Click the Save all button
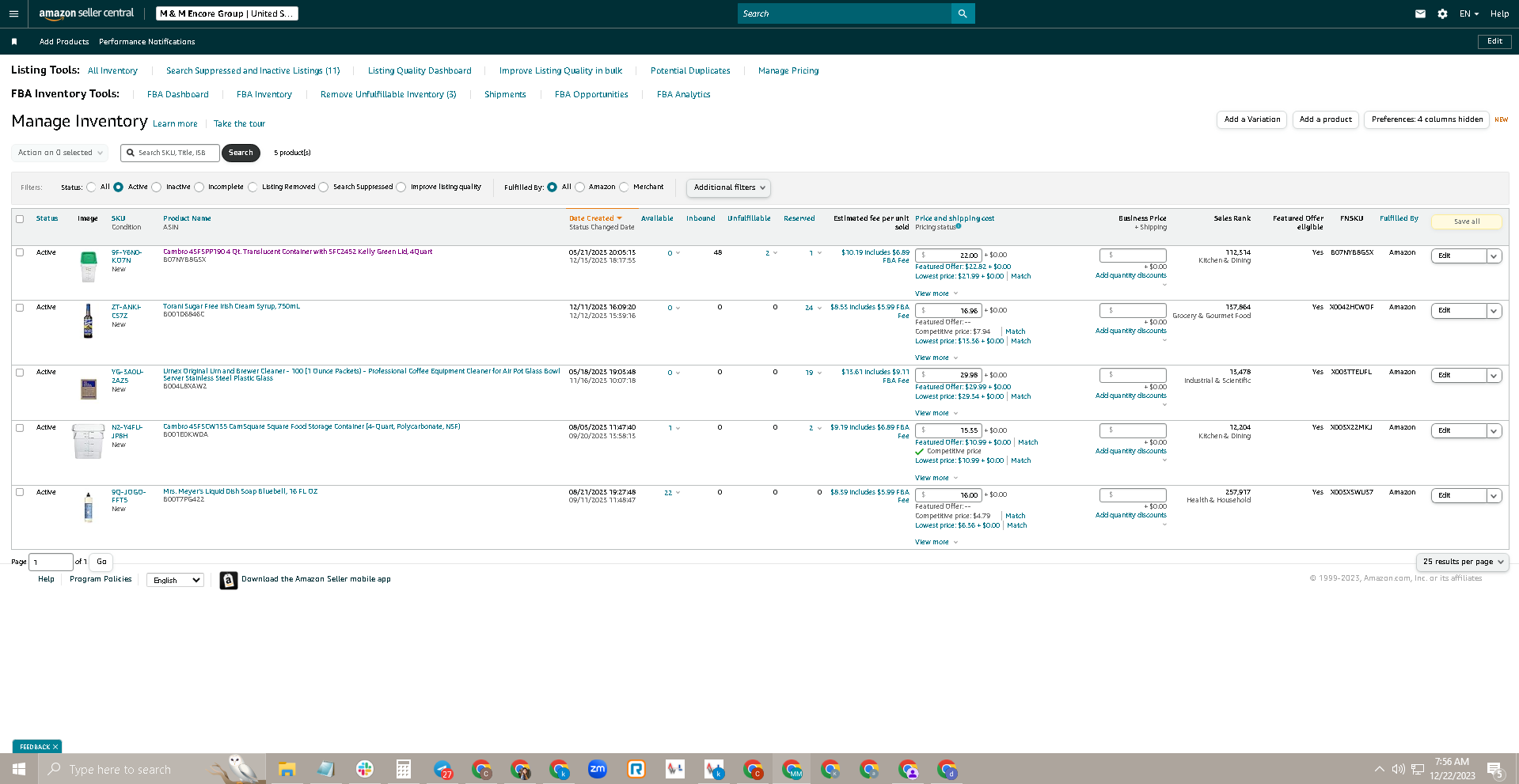Screen dimensions: 1519x784 pyautogui.click(x=1466, y=222)
